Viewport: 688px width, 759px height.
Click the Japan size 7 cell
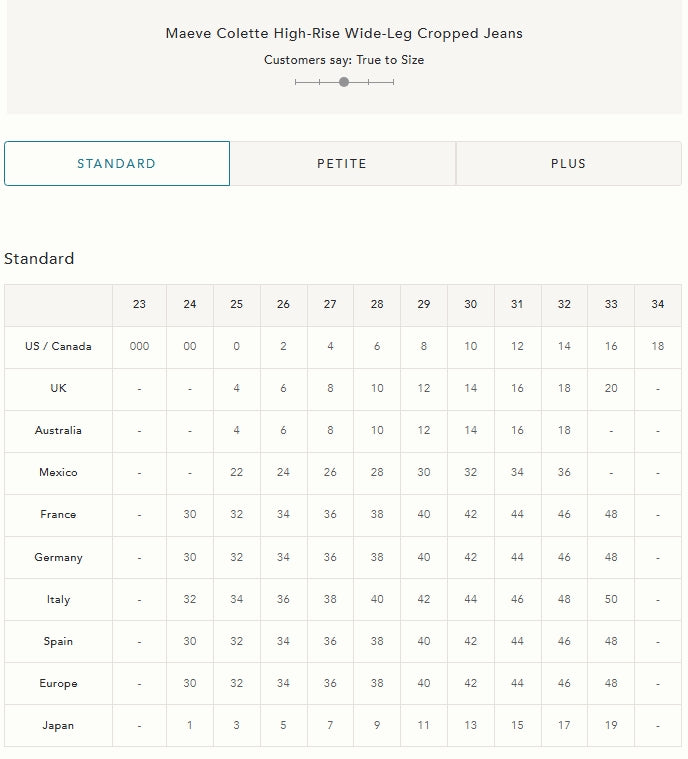330,726
